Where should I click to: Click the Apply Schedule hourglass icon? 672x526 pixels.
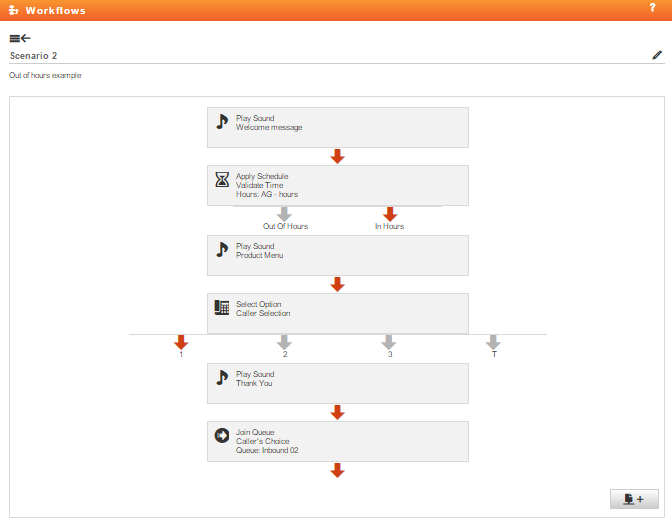pos(222,180)
